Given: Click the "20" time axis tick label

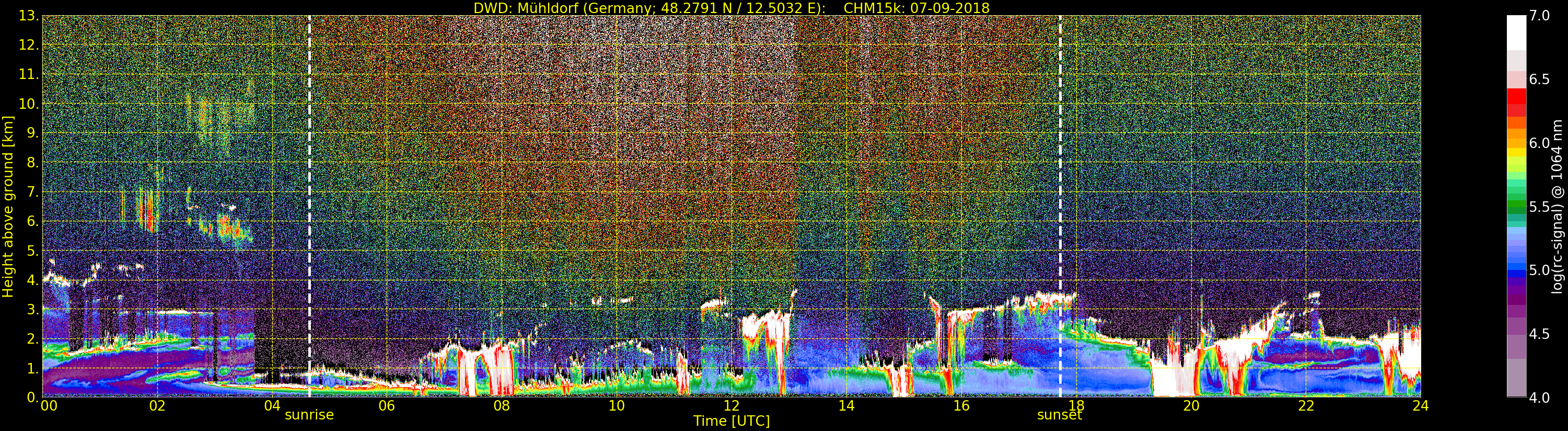Looking at the screenshot, I should click(x=1191, y=405).
